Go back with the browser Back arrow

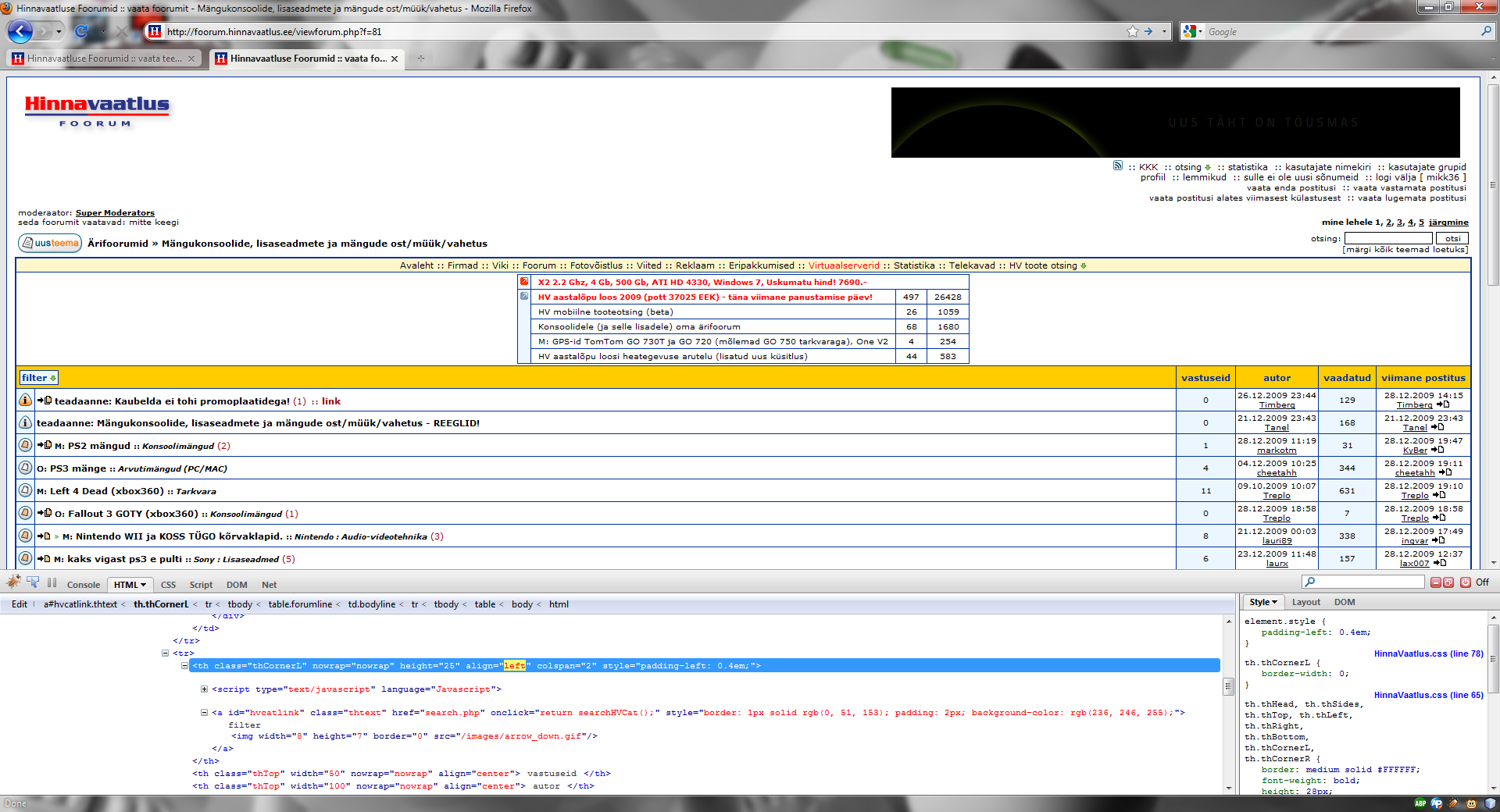(x=20, y=31)
